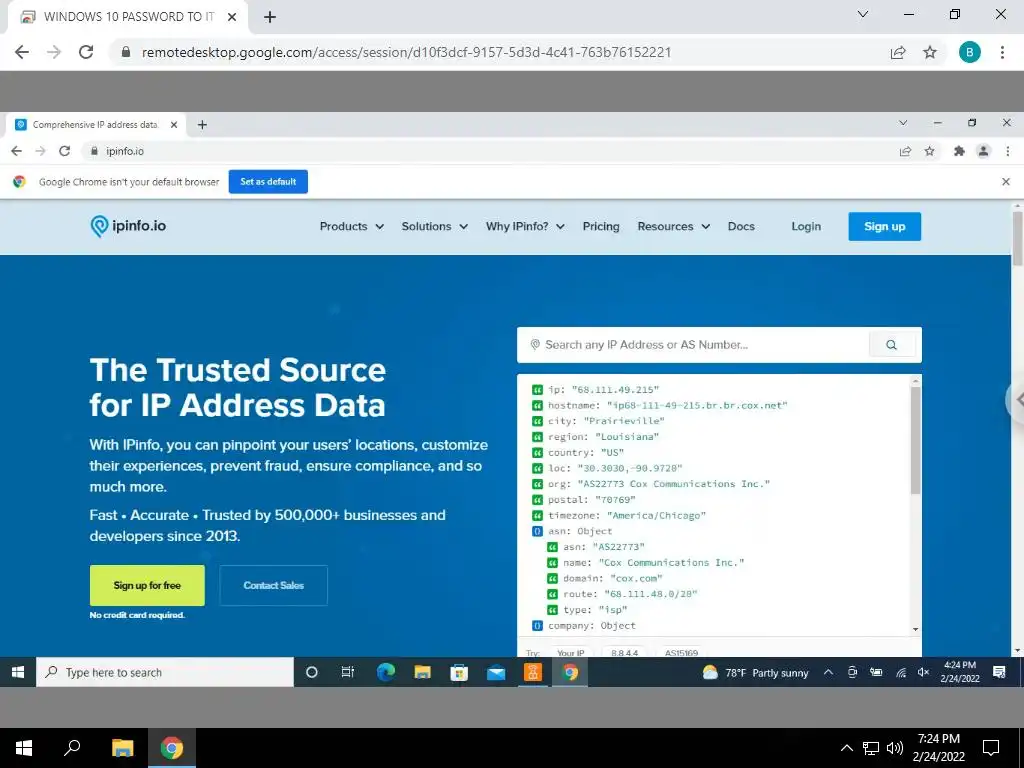Click the ipinfo.io logo
Screen dimensions: 1024x768
click(x=128, y=226)
